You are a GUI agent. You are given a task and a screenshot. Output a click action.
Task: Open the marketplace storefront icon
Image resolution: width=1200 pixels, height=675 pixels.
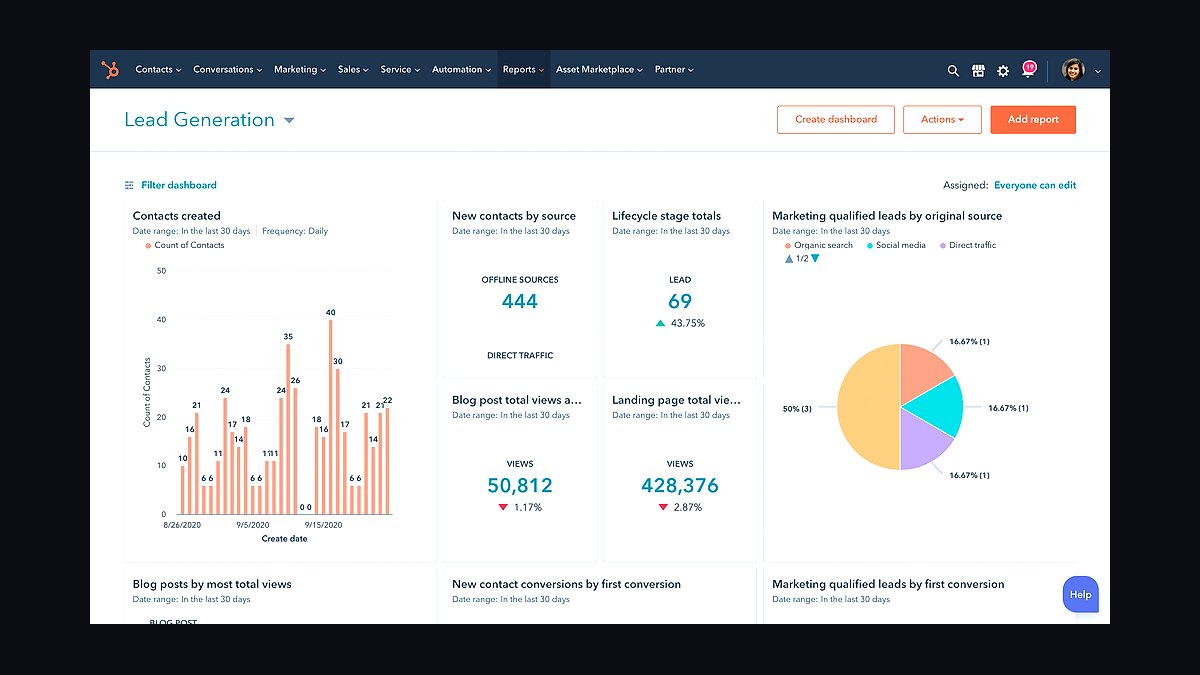978,71
